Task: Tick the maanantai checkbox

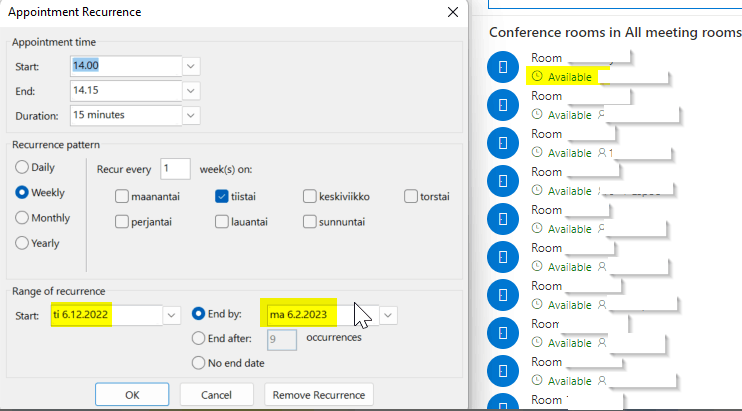Action: [x=122, y=196]
